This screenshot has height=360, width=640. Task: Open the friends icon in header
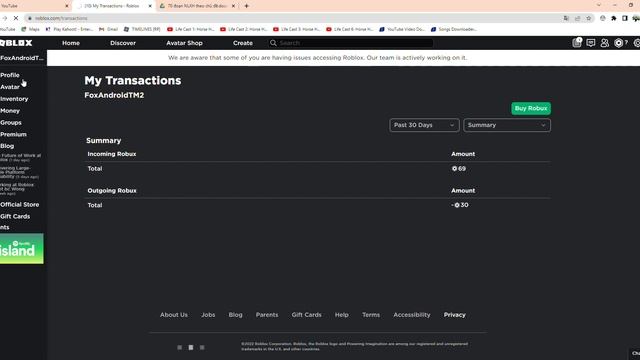(604, 43)
